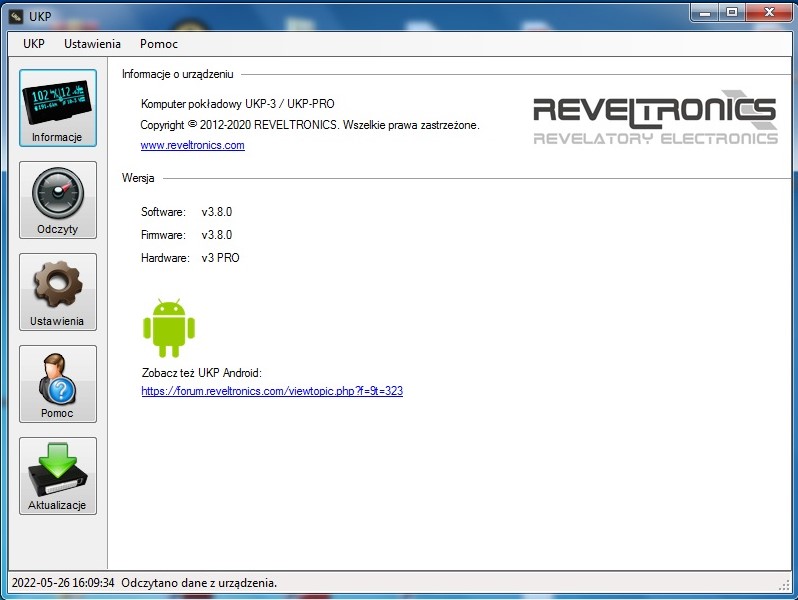Open the Pomoc sidebar section with the help icon
Screen dimensions: 798x600
(x=58, y=384)
